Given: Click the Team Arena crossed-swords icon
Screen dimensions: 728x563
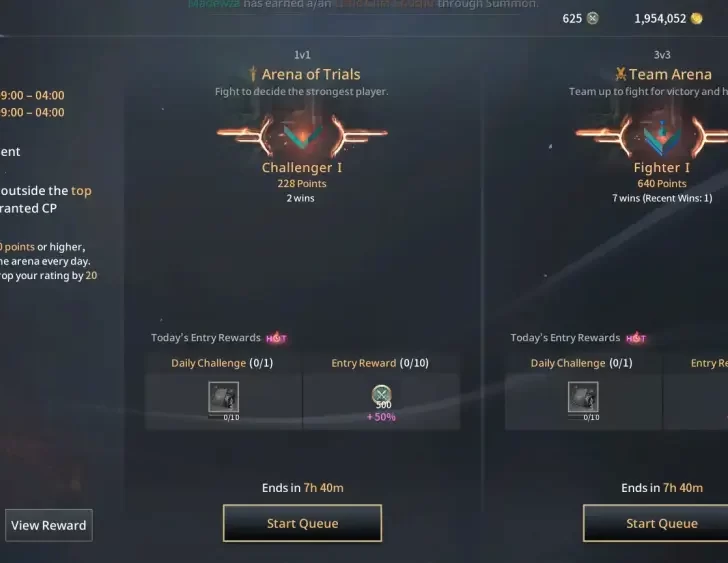Looking at the screenshot, I should pyautogui.click(x=621, y=74).
